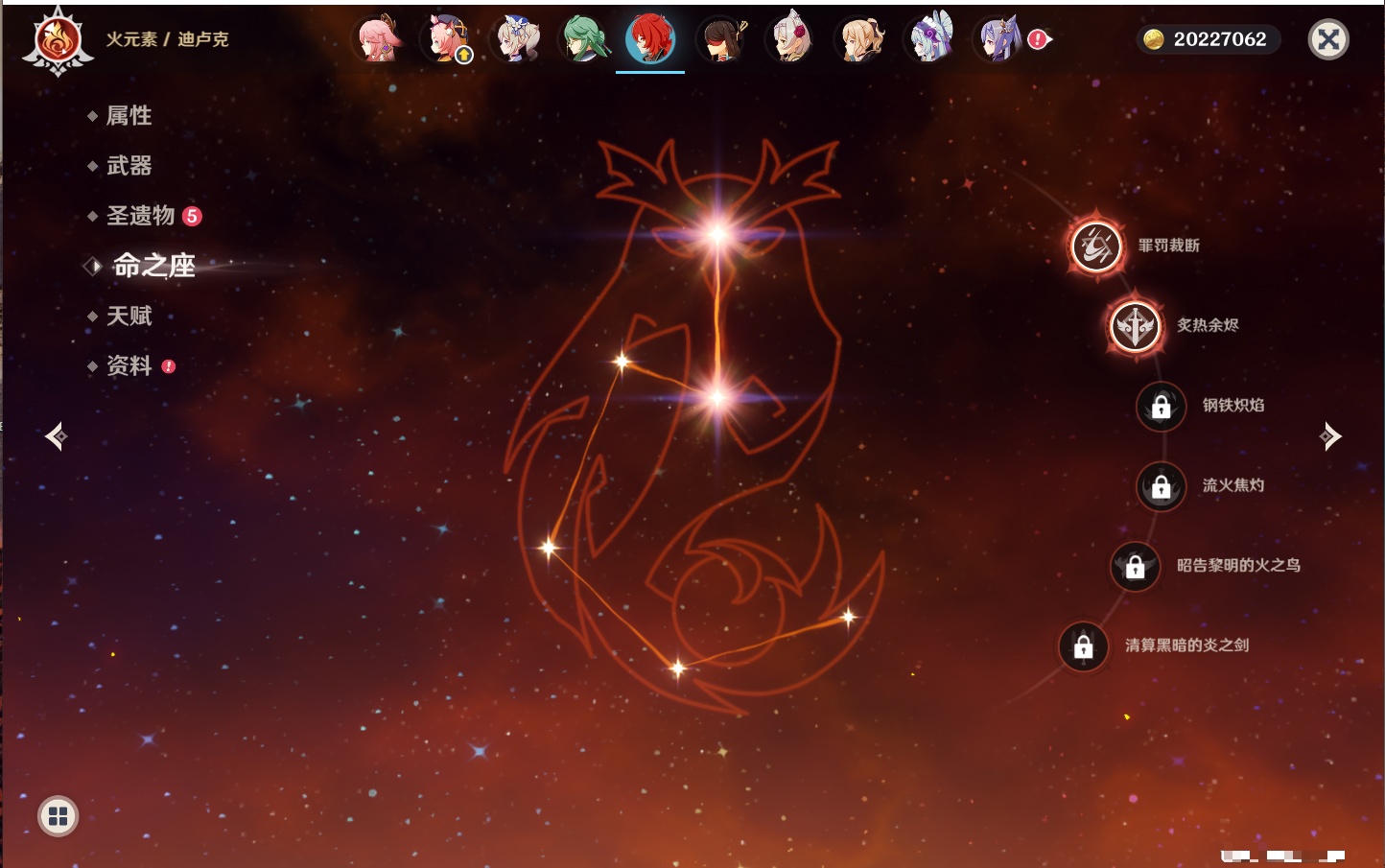The width and height of the screenshot is (1385, 868).
Task: Click the bright star at the owl's chest
Action: pos(717,397)
